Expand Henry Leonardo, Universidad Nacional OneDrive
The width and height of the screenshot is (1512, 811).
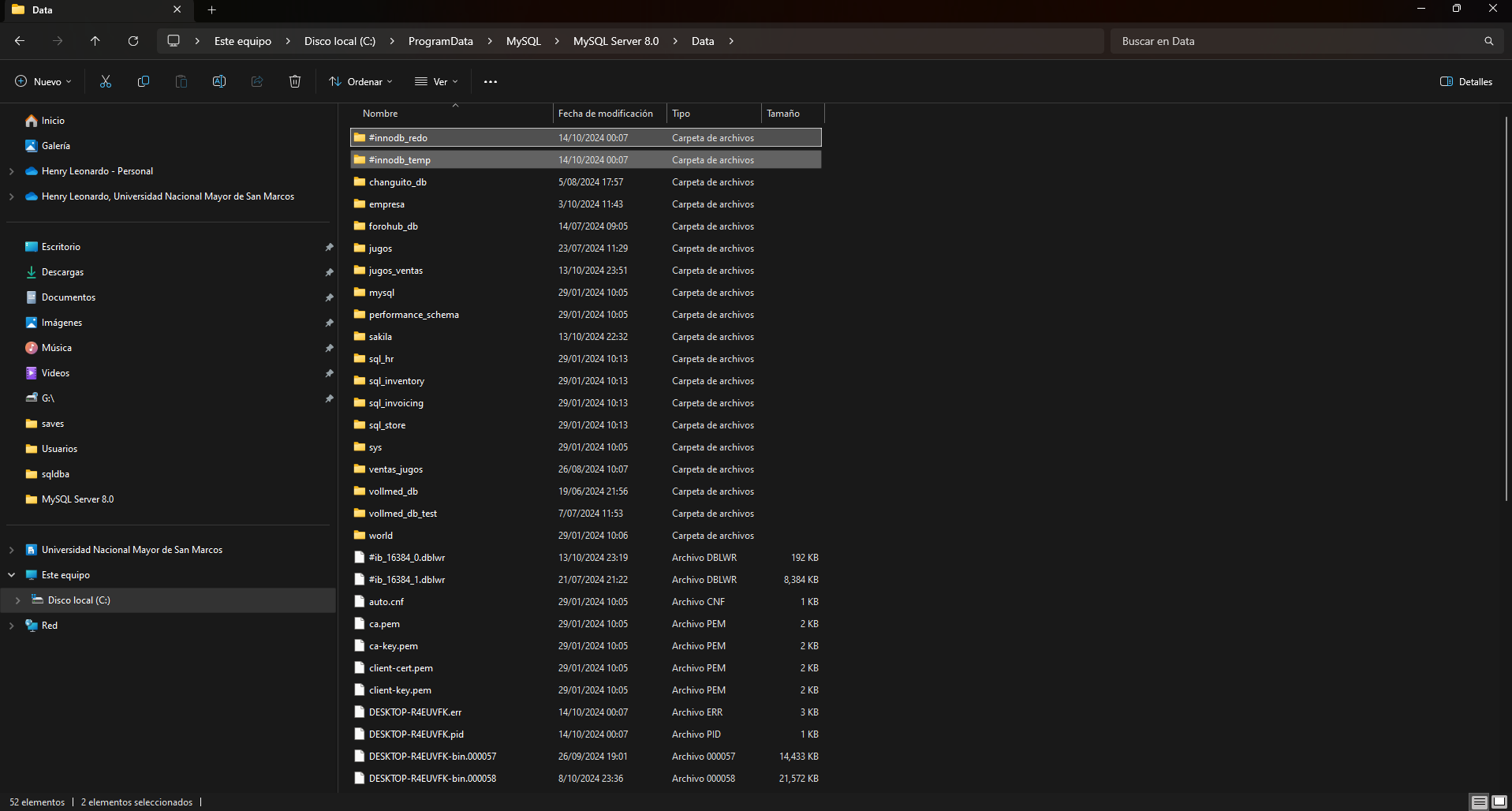[x=11, y=196]
